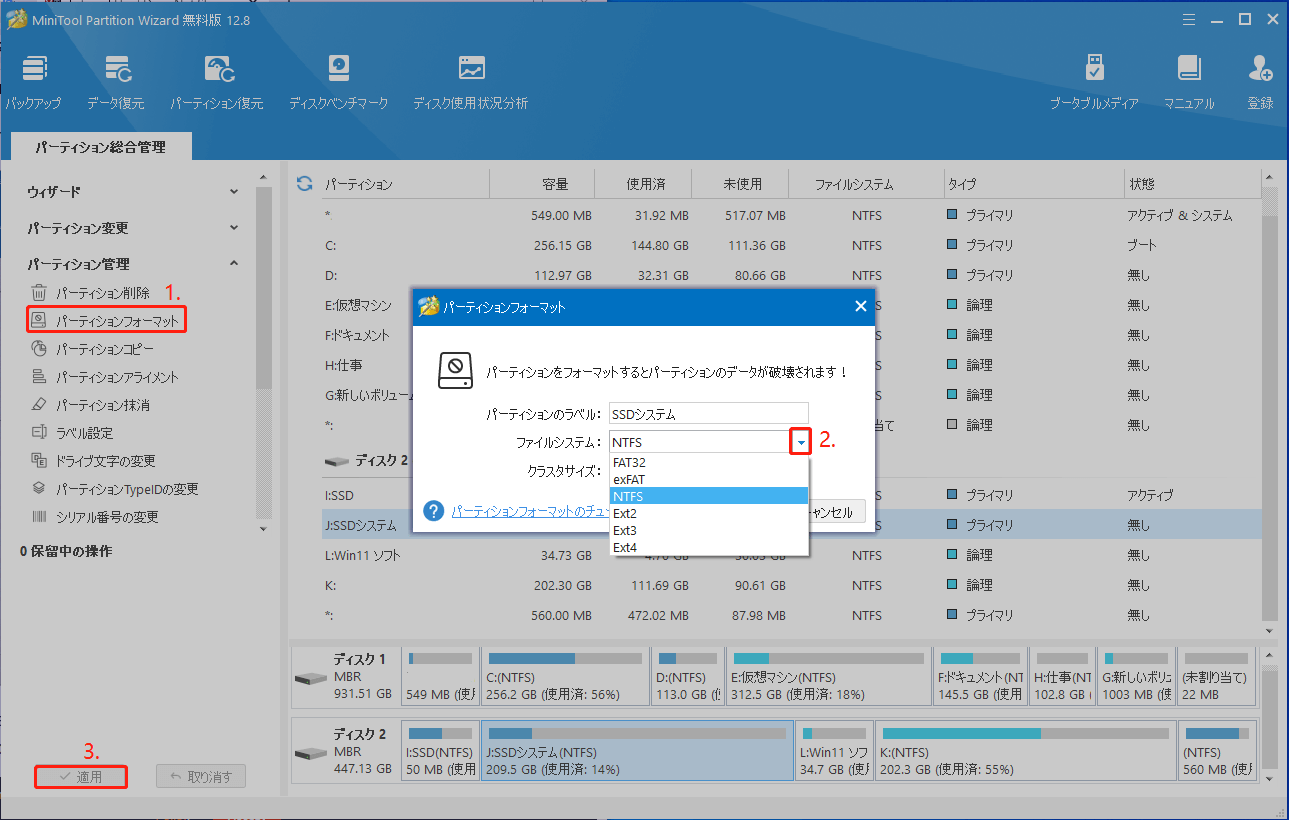Viewport: 1289px width, 820px height.
Task: Open ディスク使用状況分析 space analyzer
Action: click(470, 82)
